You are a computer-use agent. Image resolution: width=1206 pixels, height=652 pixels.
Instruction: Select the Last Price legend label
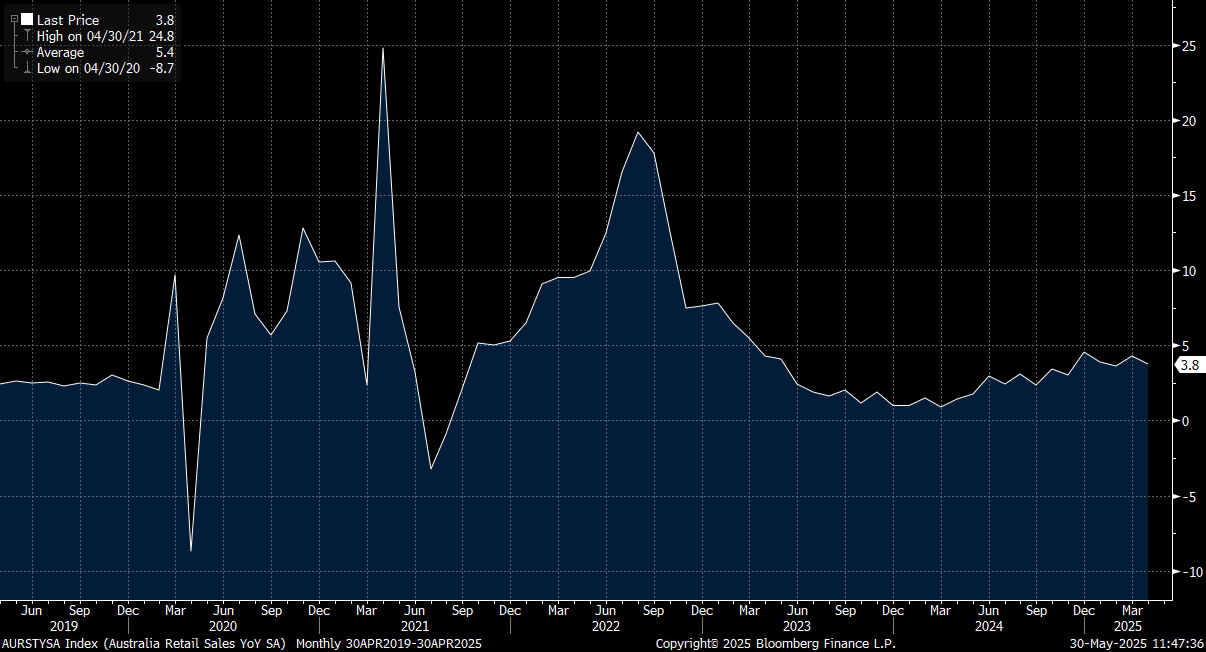pos(68,20)
